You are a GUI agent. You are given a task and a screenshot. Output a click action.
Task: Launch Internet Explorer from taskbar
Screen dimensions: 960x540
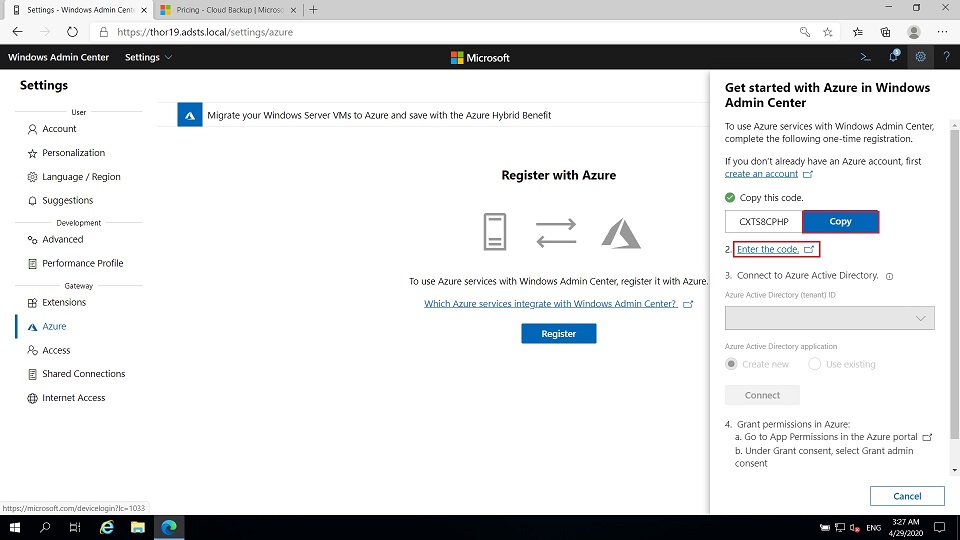click(x=107, y=527)
